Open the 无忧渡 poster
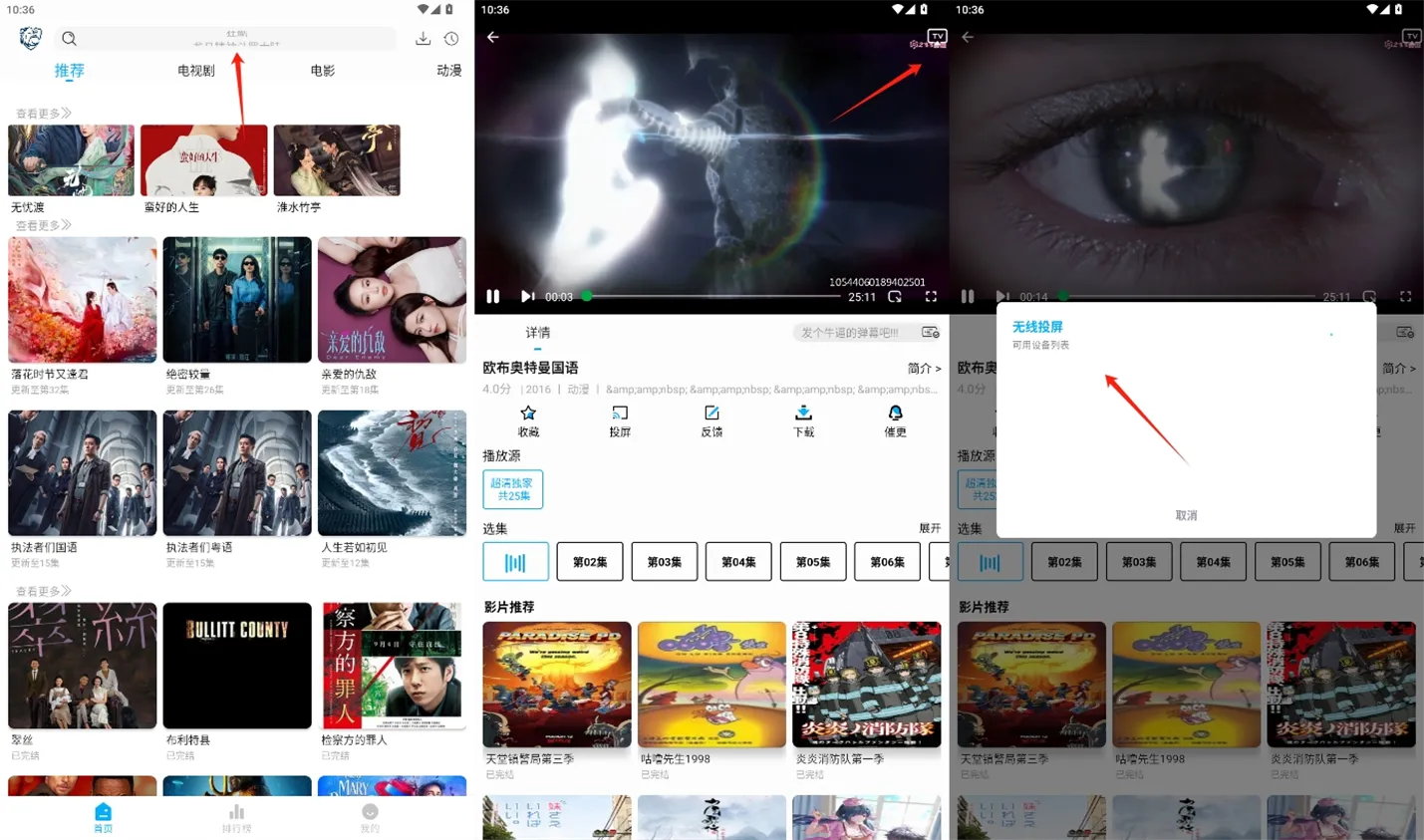The height and width of the screenshot is (840, 1424). point(71,160)
